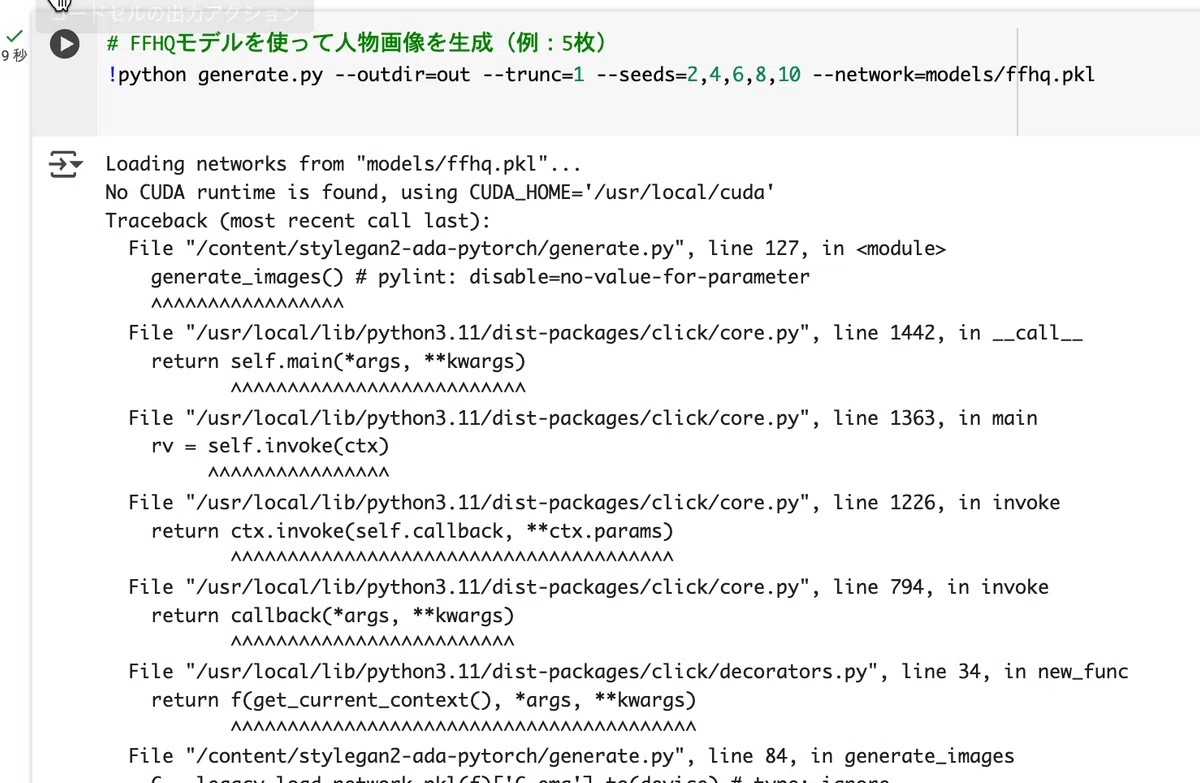Click the python generate.py command line
Image resolution: width=1200 pixels, height=783 pixels.
[x=600, y=75]
